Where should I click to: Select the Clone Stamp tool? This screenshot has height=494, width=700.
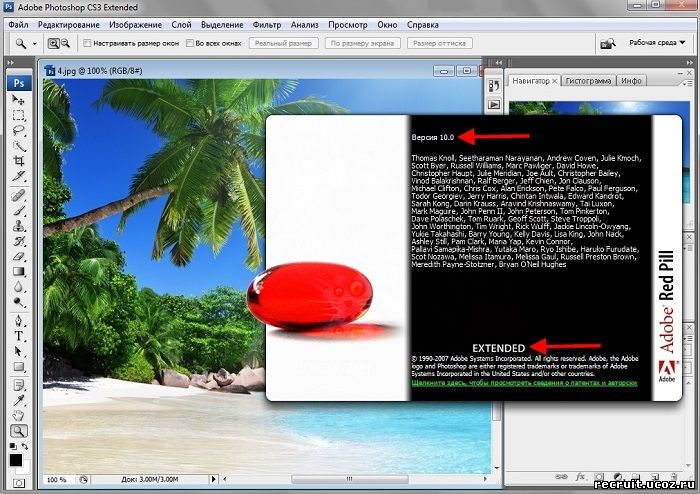pos(18,226)
